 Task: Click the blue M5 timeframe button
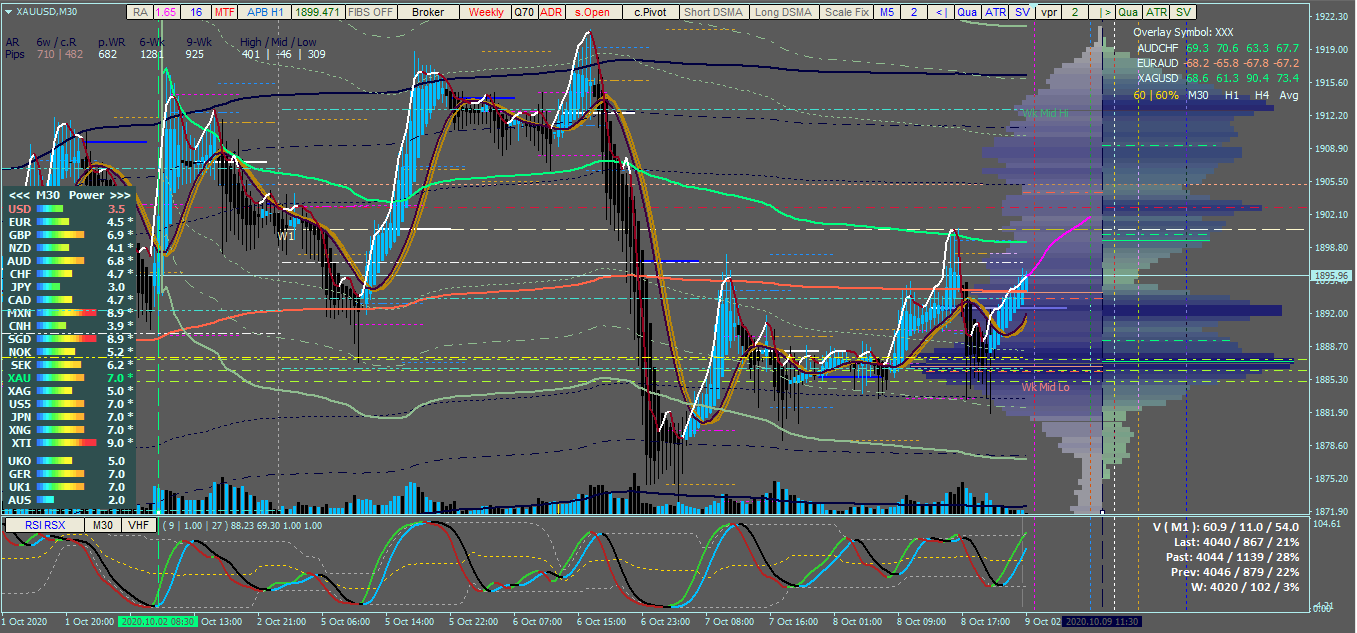point(886,12)
